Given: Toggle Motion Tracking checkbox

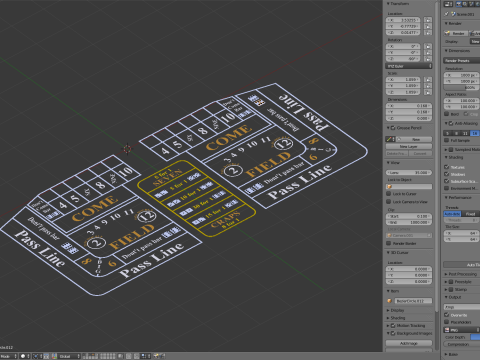Looking at the screenshot, I should click(x=393, y=325).
